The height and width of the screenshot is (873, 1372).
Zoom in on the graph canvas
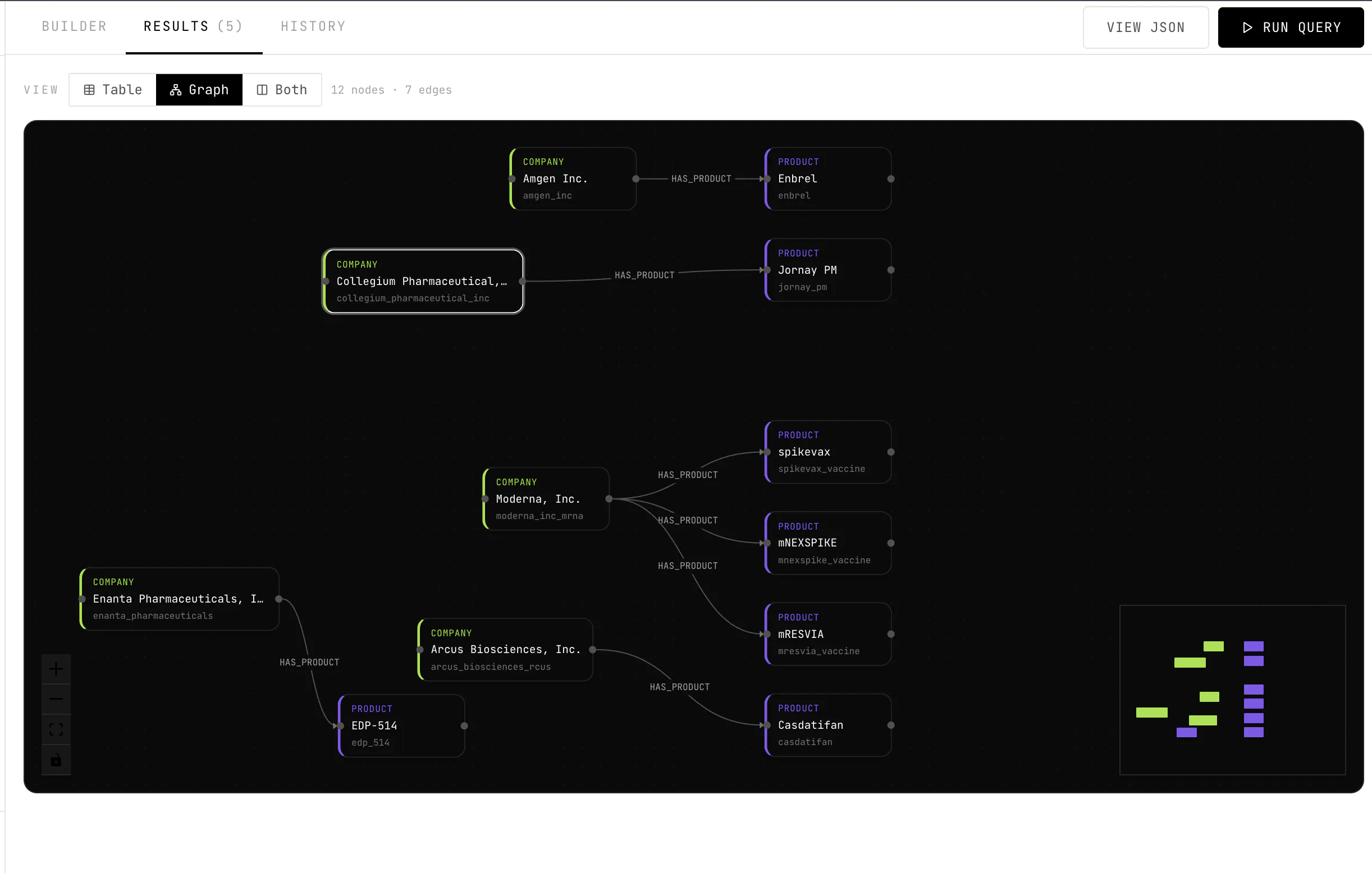pyautogui.click(x=56, y=669)
